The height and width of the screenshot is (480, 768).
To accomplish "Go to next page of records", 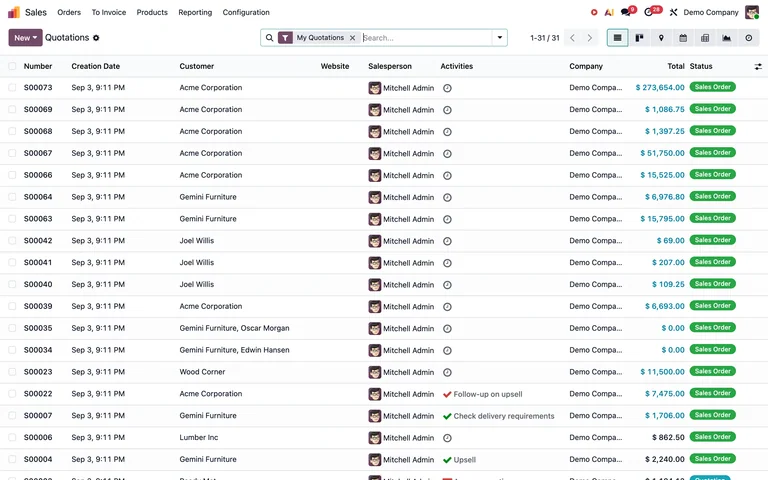I will (x=589, y=38).
